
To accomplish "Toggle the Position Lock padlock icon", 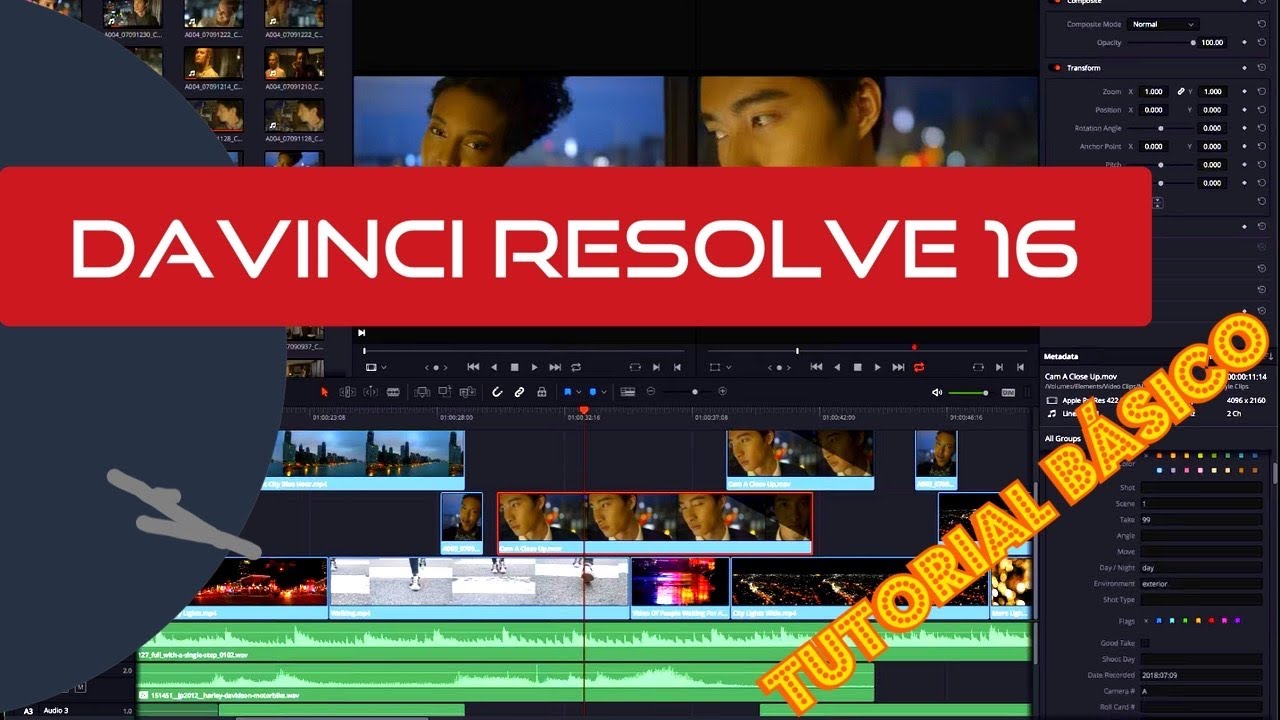I will tap(542, 392).
